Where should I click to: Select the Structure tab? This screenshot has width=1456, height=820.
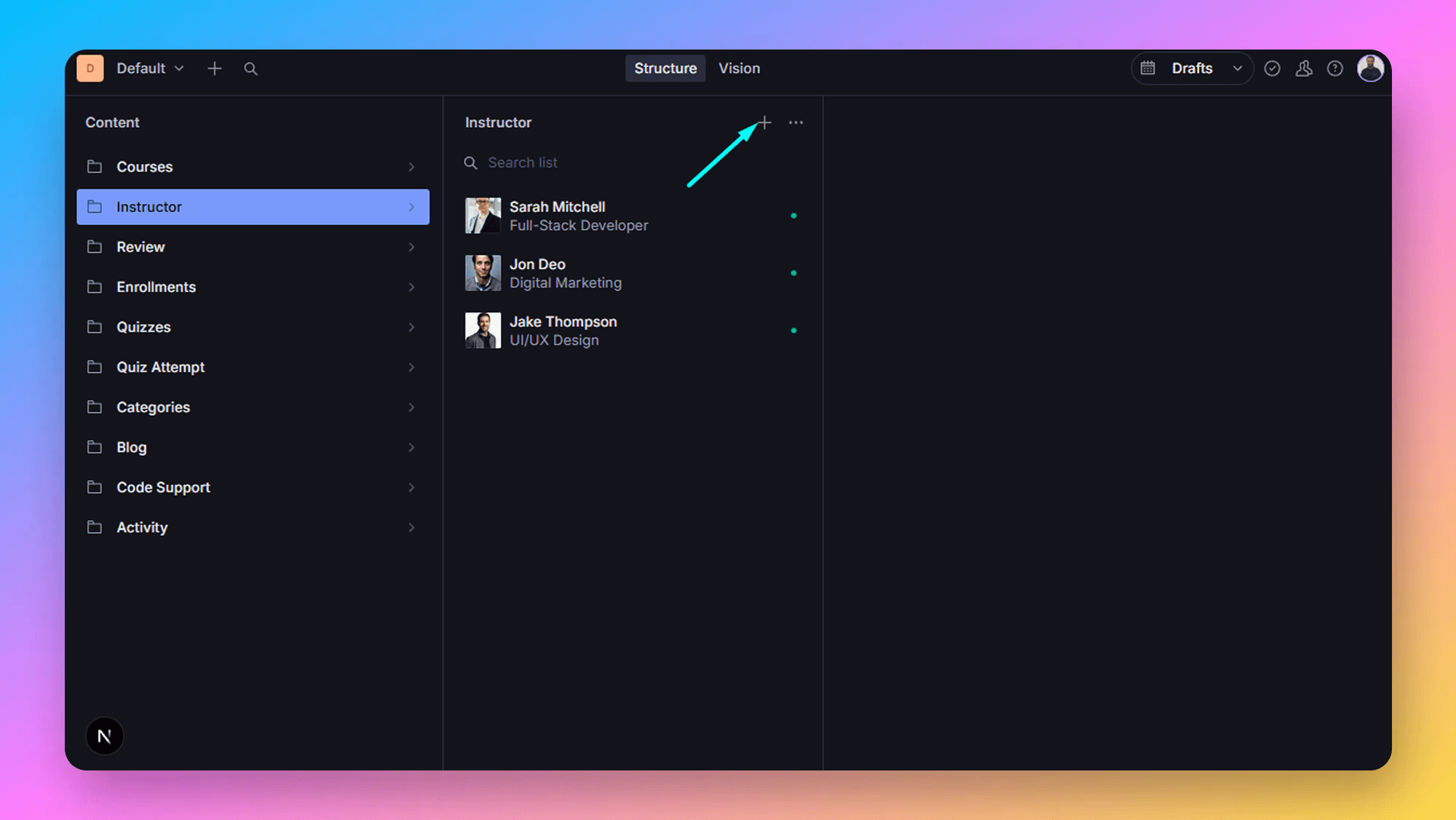point(665,68)
